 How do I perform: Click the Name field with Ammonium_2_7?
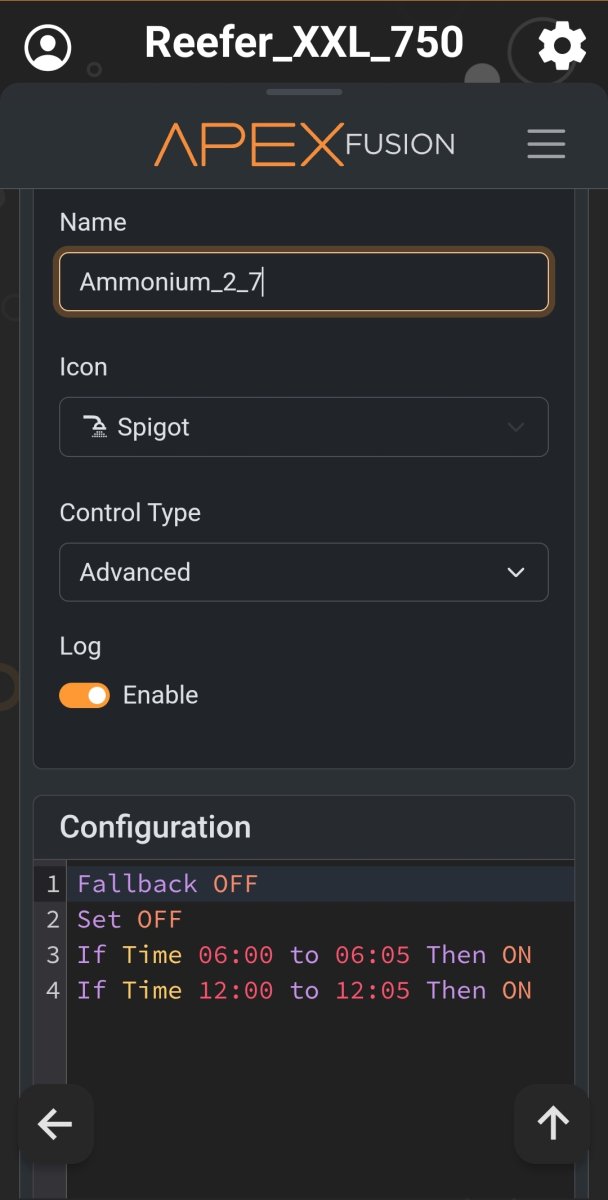(304, 282)
